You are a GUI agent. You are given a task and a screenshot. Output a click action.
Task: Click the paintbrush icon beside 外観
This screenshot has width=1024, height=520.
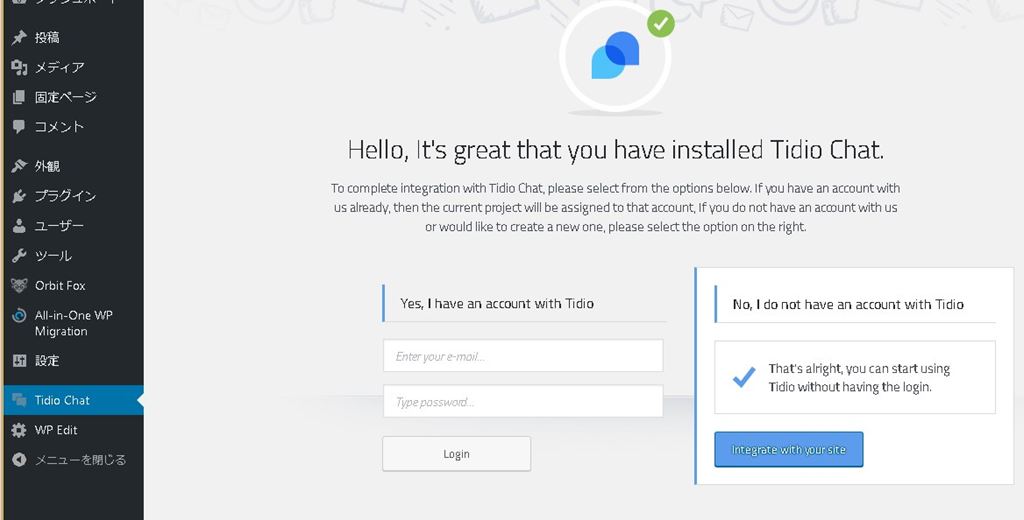pos(18,166)
